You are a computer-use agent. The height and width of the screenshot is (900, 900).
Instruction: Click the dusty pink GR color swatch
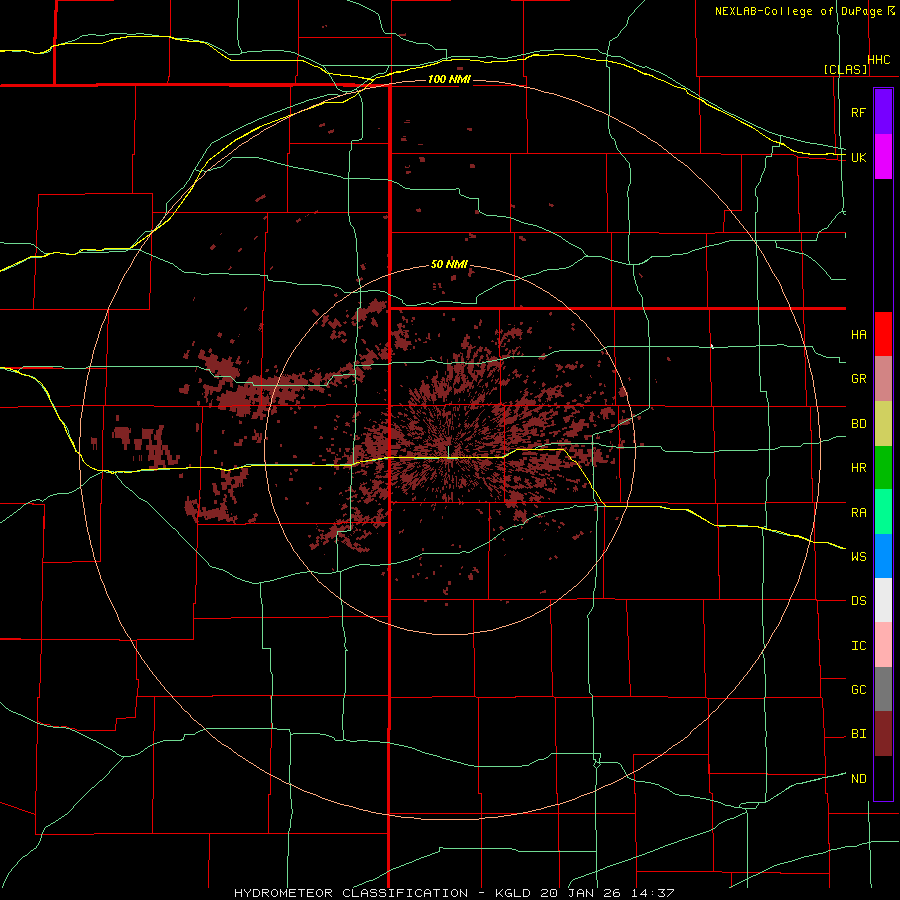tap(883, 379)
